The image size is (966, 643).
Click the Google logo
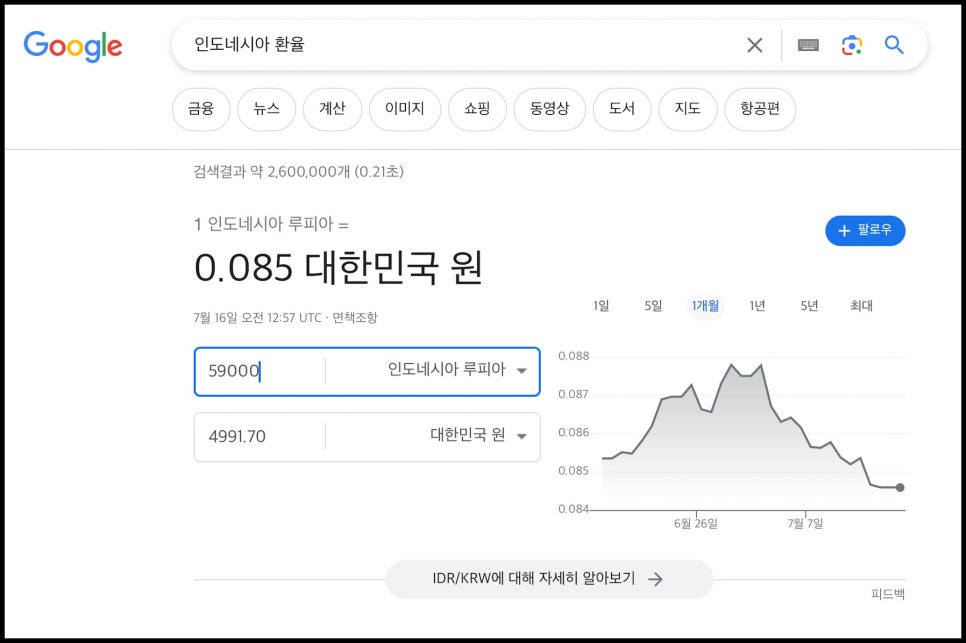pos(73,46)
